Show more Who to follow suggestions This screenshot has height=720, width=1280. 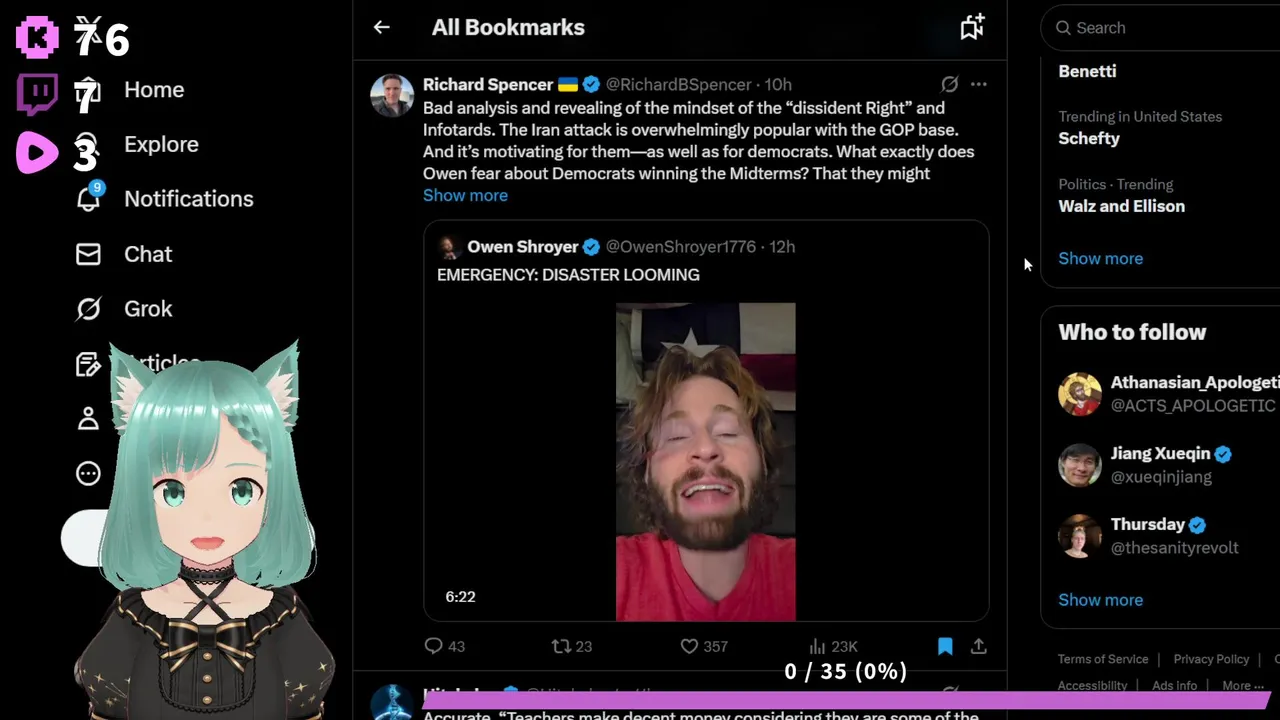1100,600
